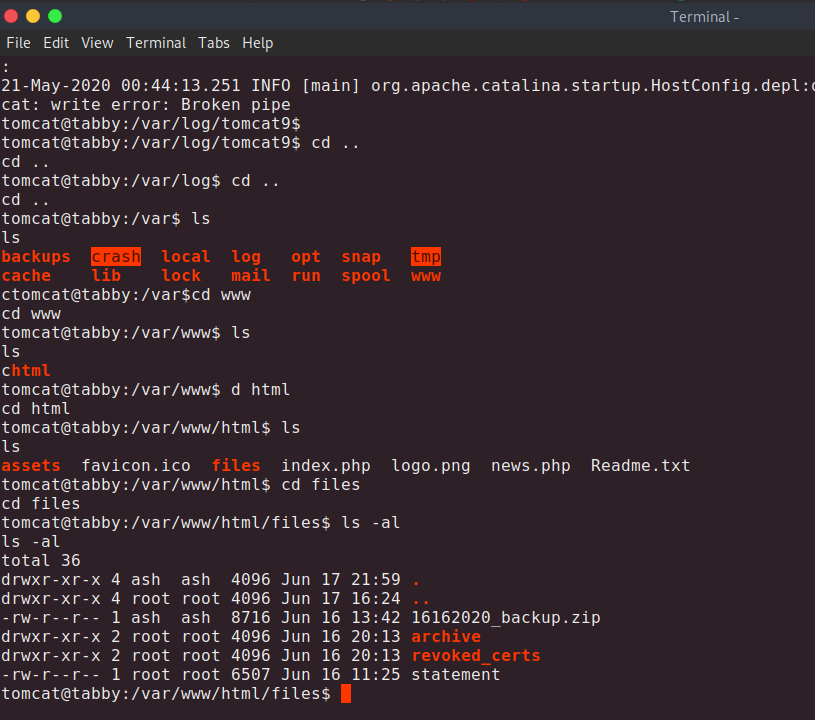This screenshot has height=720, width=815.
Task: Click the statement file name
Action: [456, 675]
